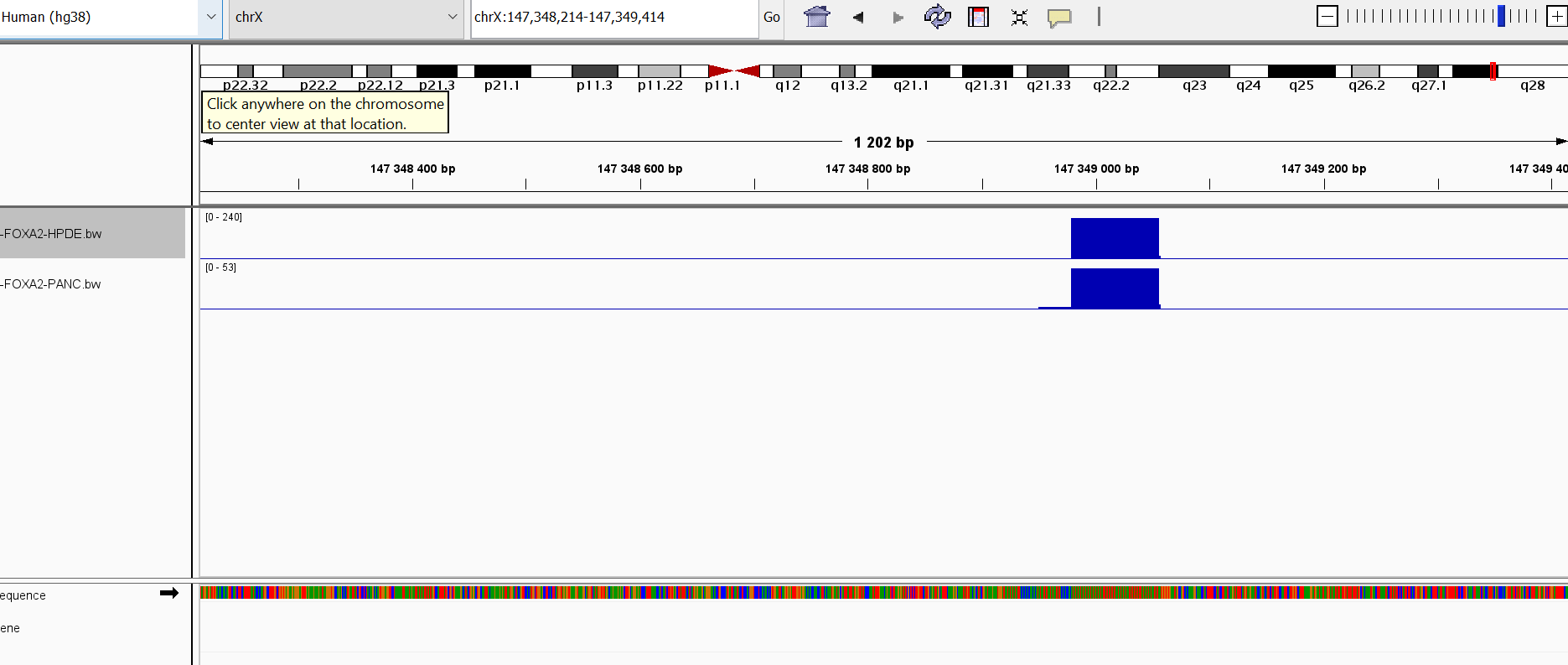Click the PANC track blue signal peak
Viewport: 1568px width, 665px height.
point(1115,288)
